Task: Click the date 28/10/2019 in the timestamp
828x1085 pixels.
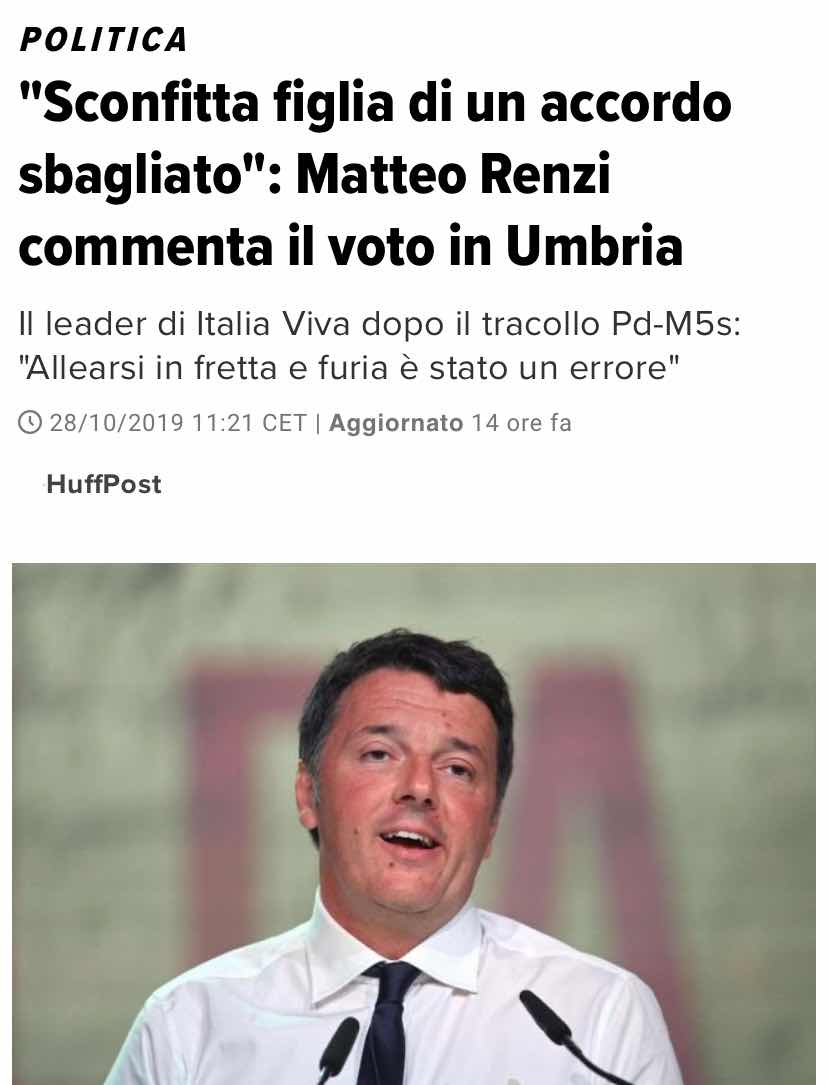Action: coord(116,423)
